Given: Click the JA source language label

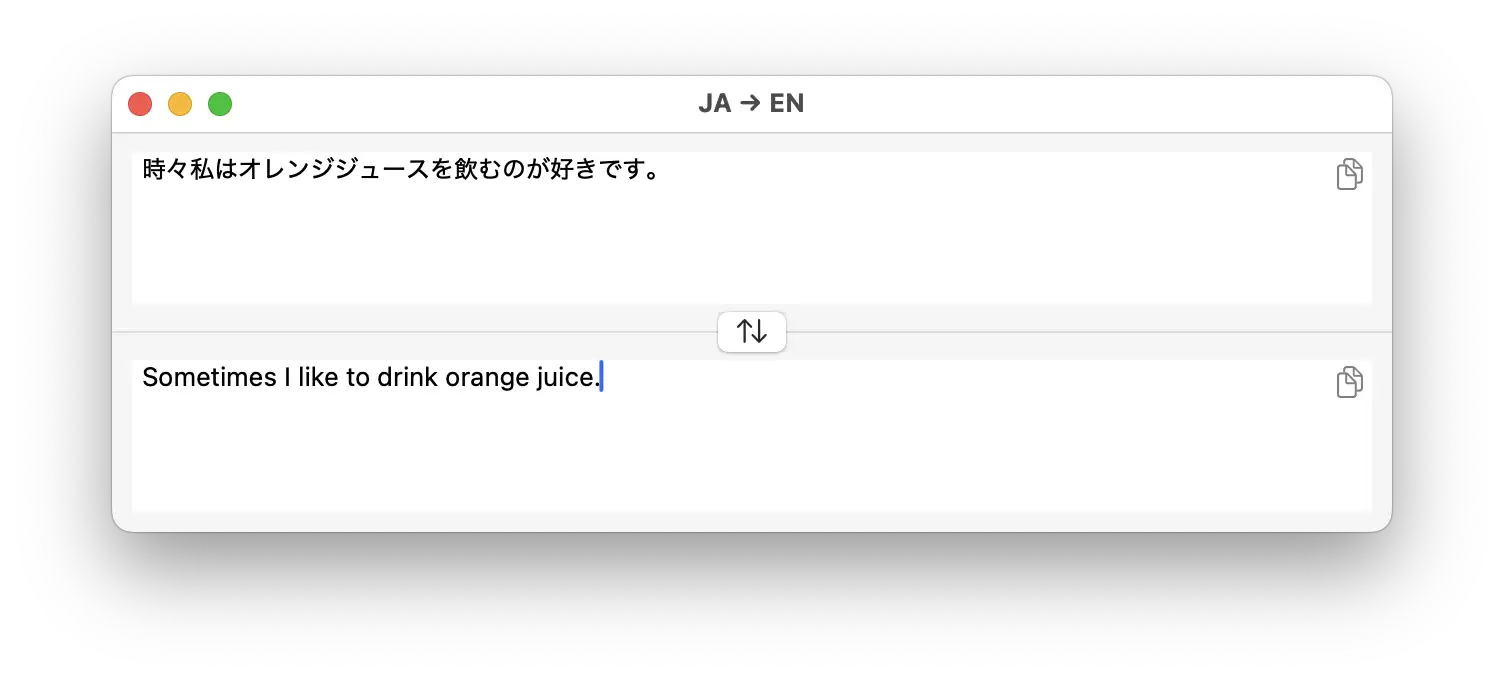Looking at the screenshot, I should (x=714, y=103).
